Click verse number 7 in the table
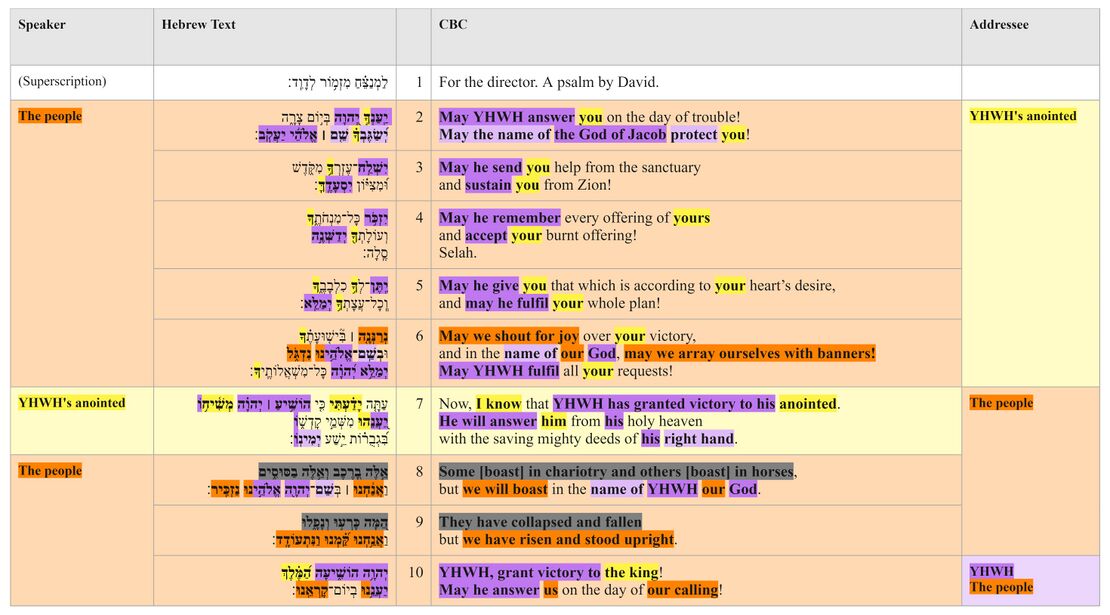Screen dimensions: 1110x615 pos(419,404)
